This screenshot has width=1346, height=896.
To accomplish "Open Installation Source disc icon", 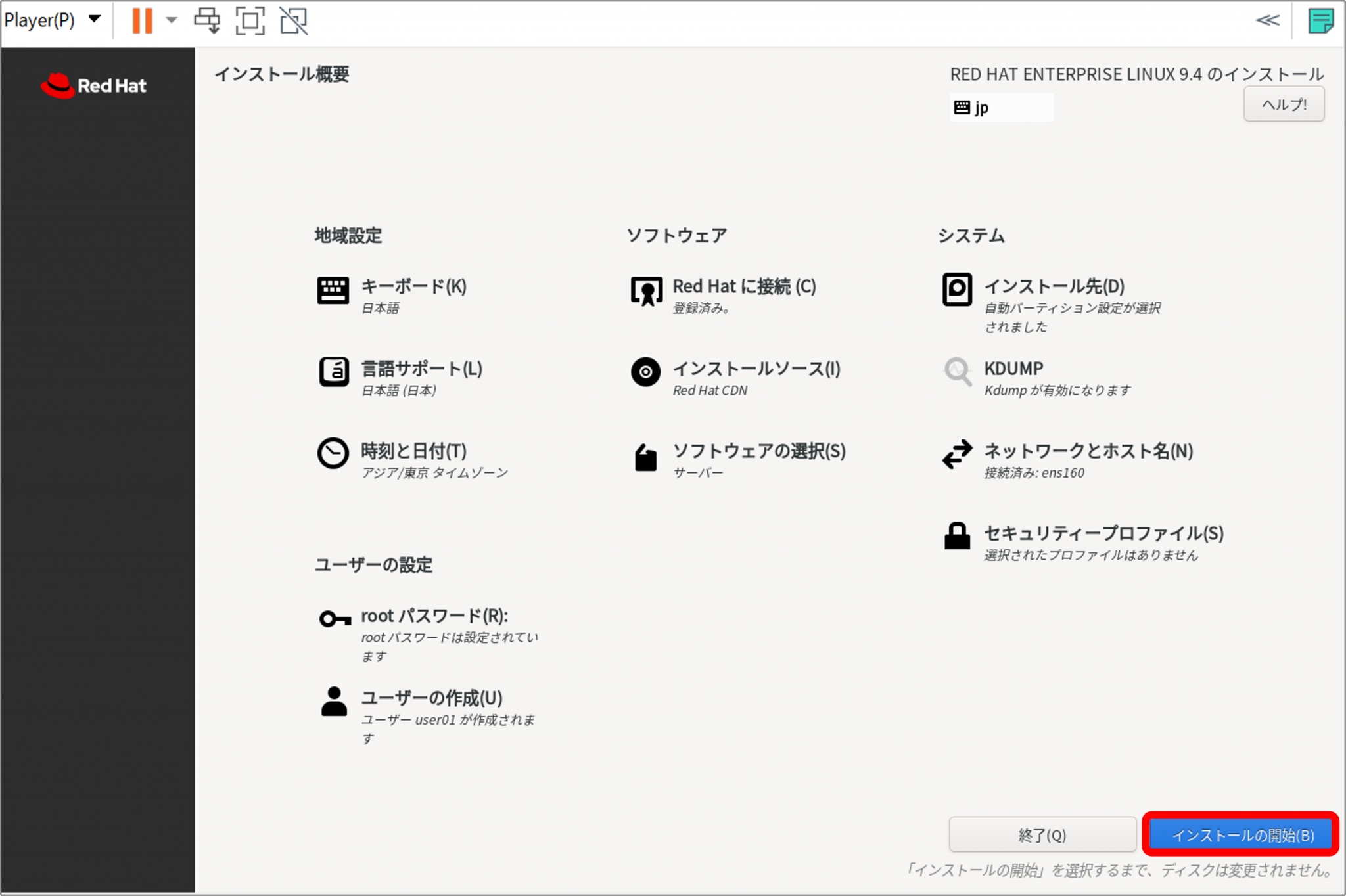I will 645,372.
